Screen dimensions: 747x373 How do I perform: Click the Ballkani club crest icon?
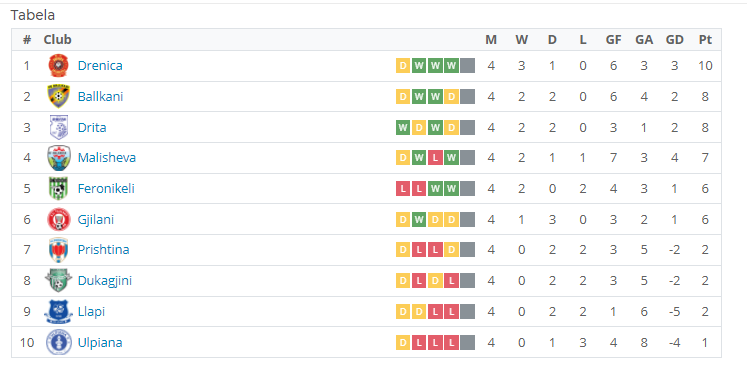59,97
